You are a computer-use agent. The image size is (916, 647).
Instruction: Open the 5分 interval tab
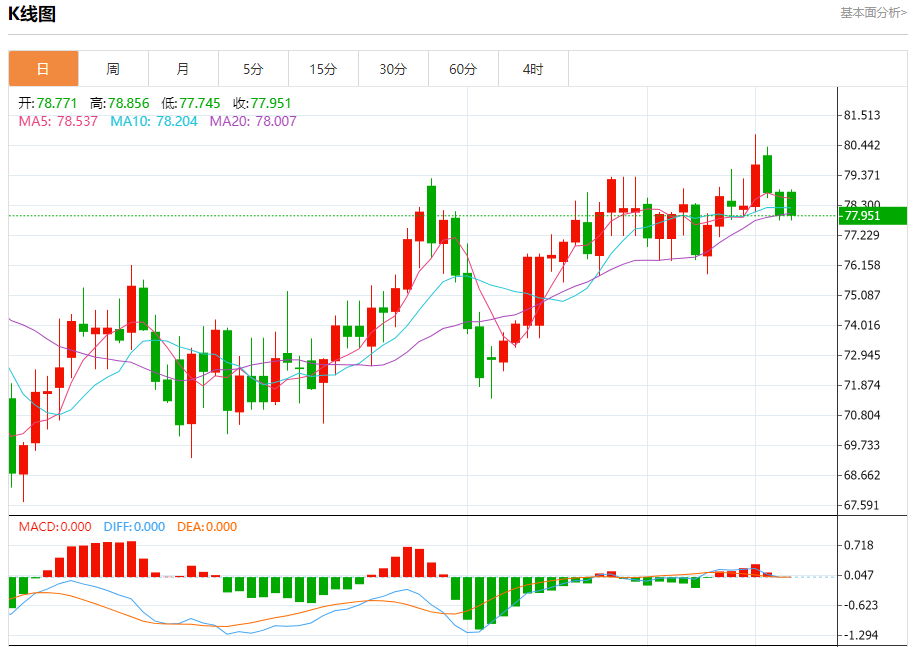coord(254,69)
